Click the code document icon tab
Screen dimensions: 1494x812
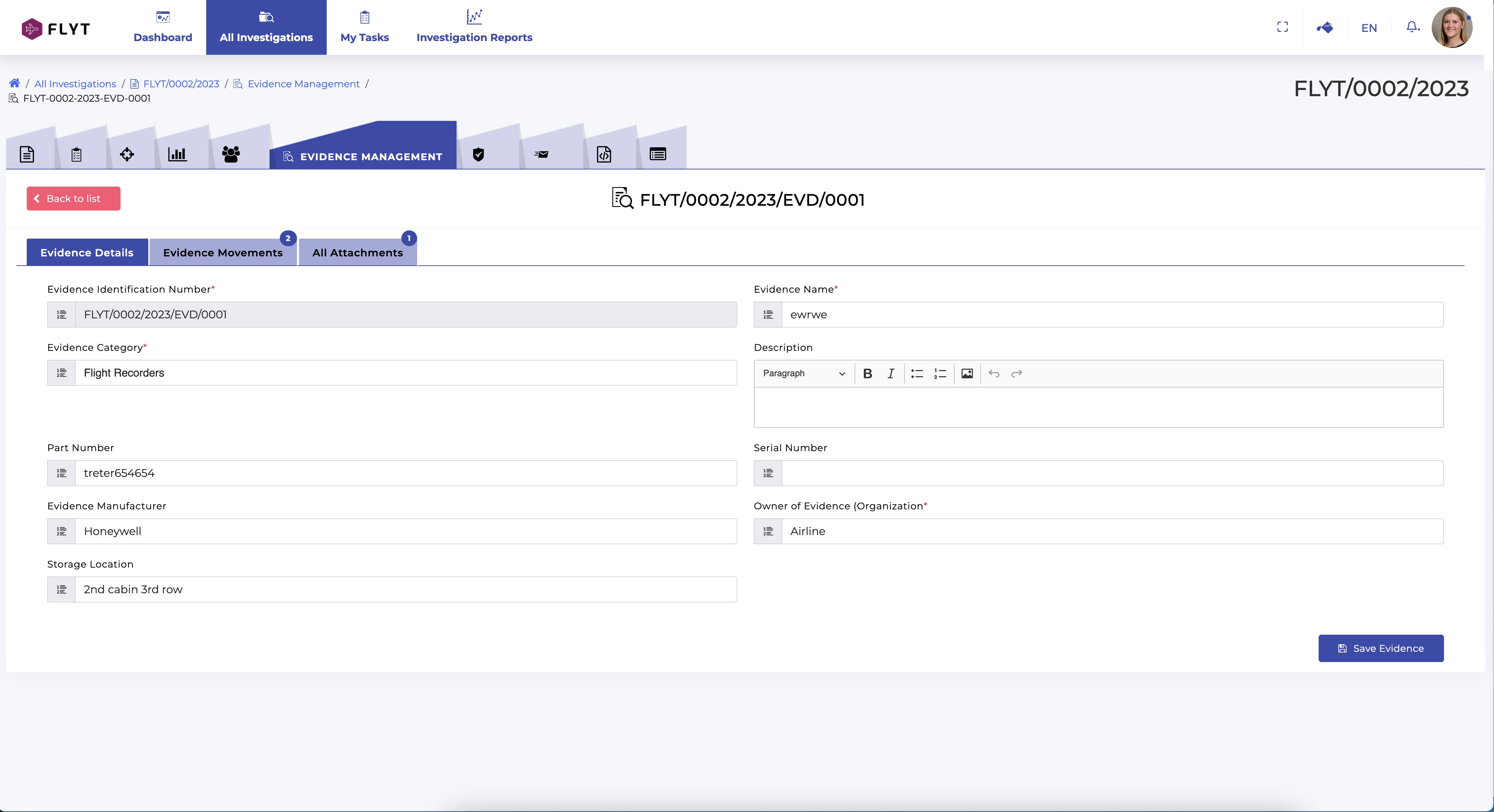coord(604,154)
